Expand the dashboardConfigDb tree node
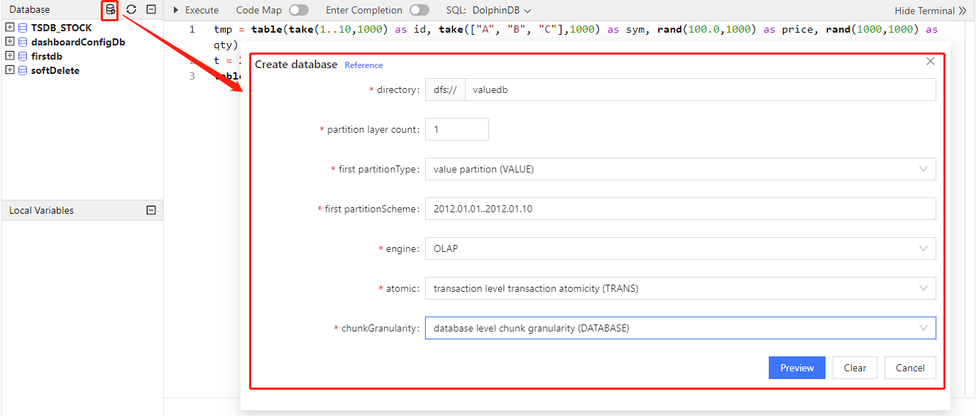The image size is (976, 416). [10, 42]
